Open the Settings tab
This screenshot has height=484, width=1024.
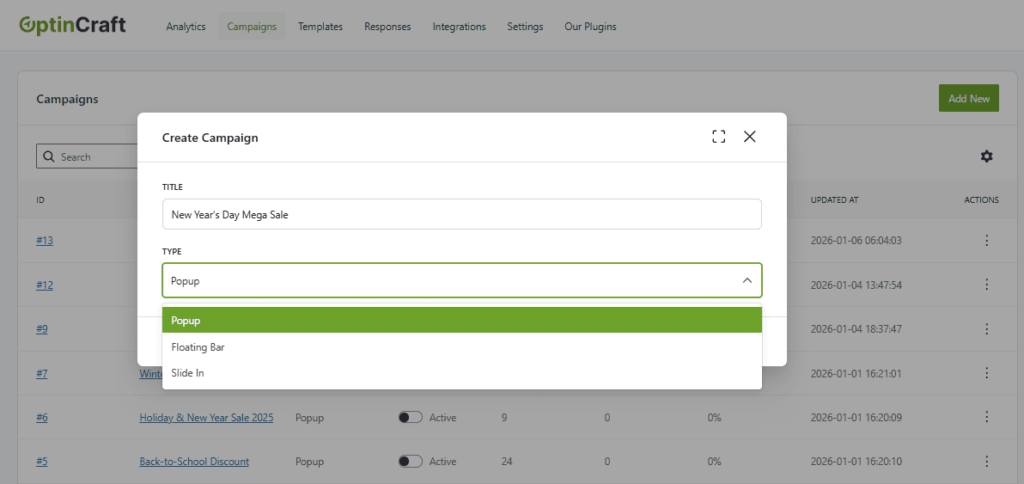[x=524, y=27]
